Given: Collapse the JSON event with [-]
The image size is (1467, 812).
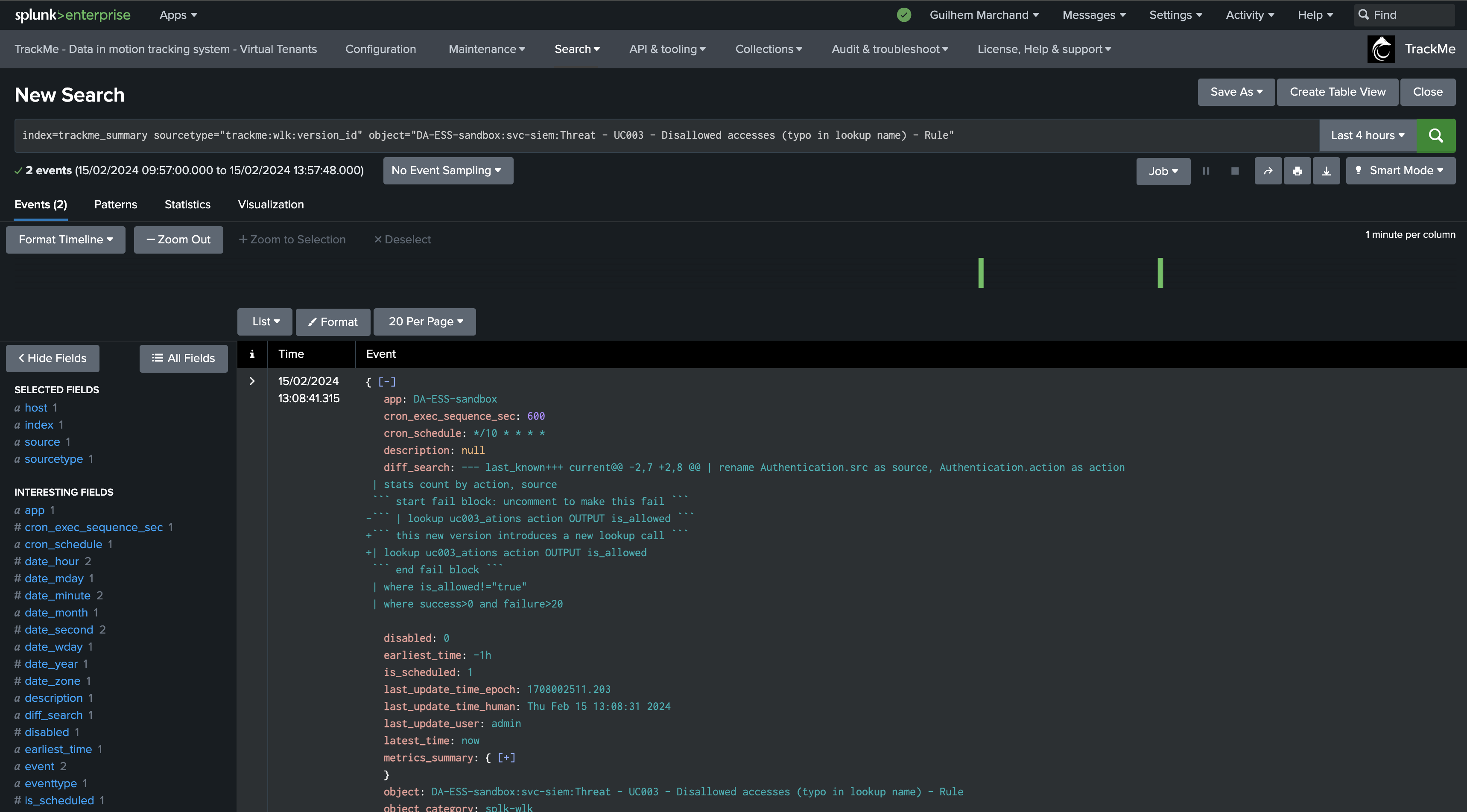Looking at the screenshot, I should pos(387,382).
